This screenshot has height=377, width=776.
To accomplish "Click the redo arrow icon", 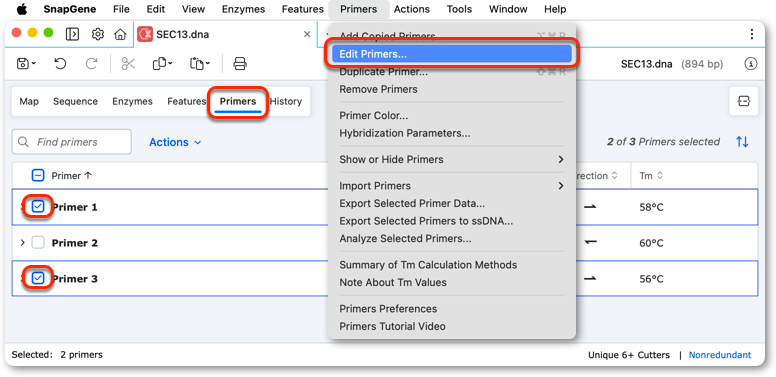I will click(92, 63).
